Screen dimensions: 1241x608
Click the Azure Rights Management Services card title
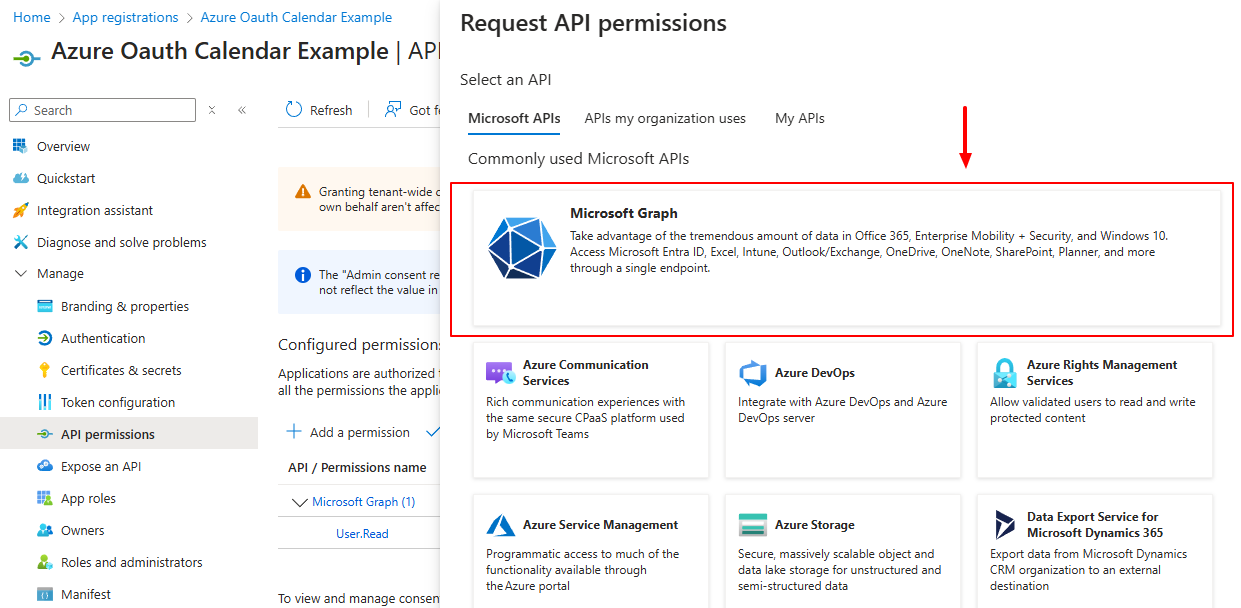1102,373
